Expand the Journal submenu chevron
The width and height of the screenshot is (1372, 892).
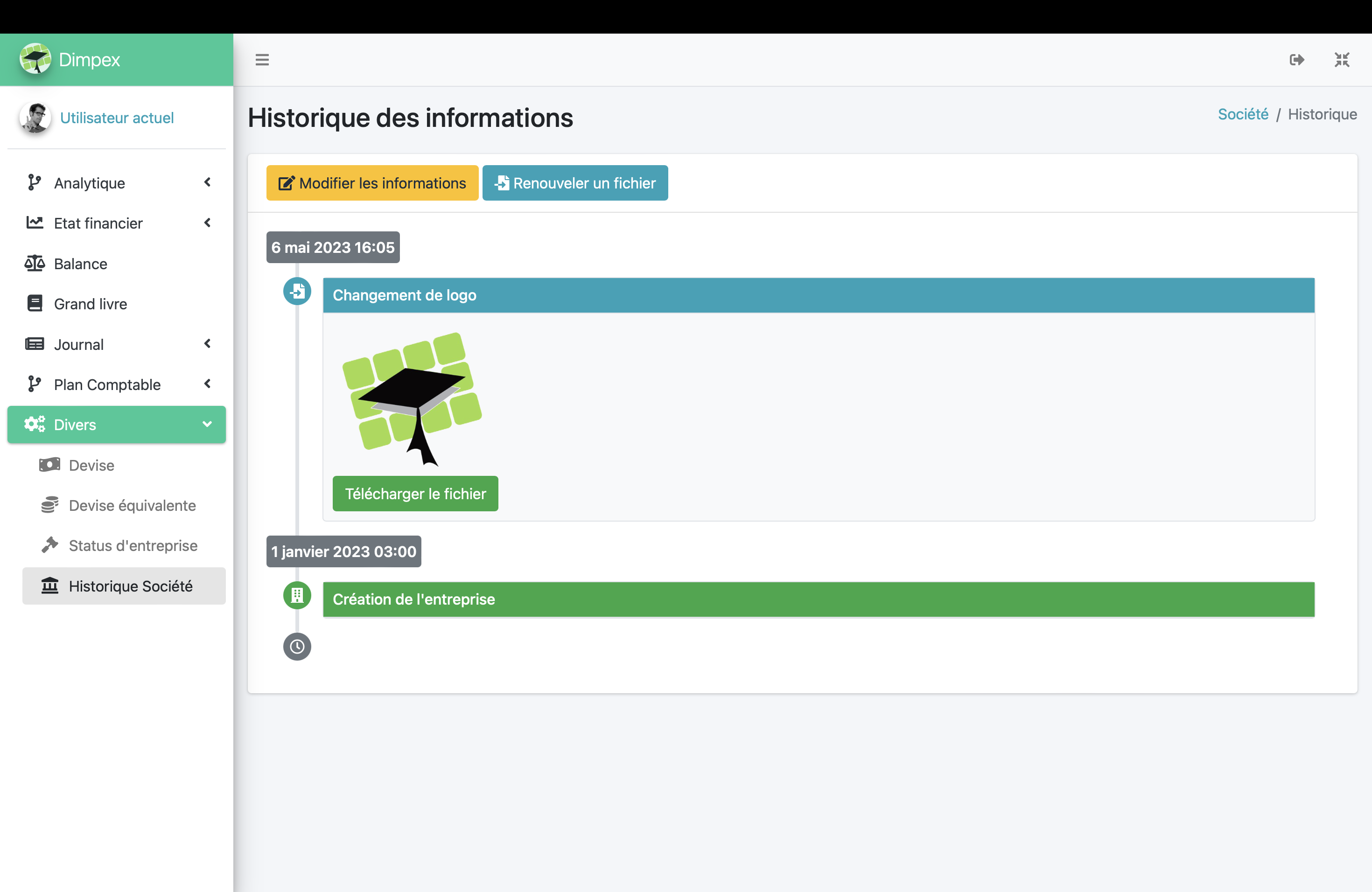pos(208,344)
